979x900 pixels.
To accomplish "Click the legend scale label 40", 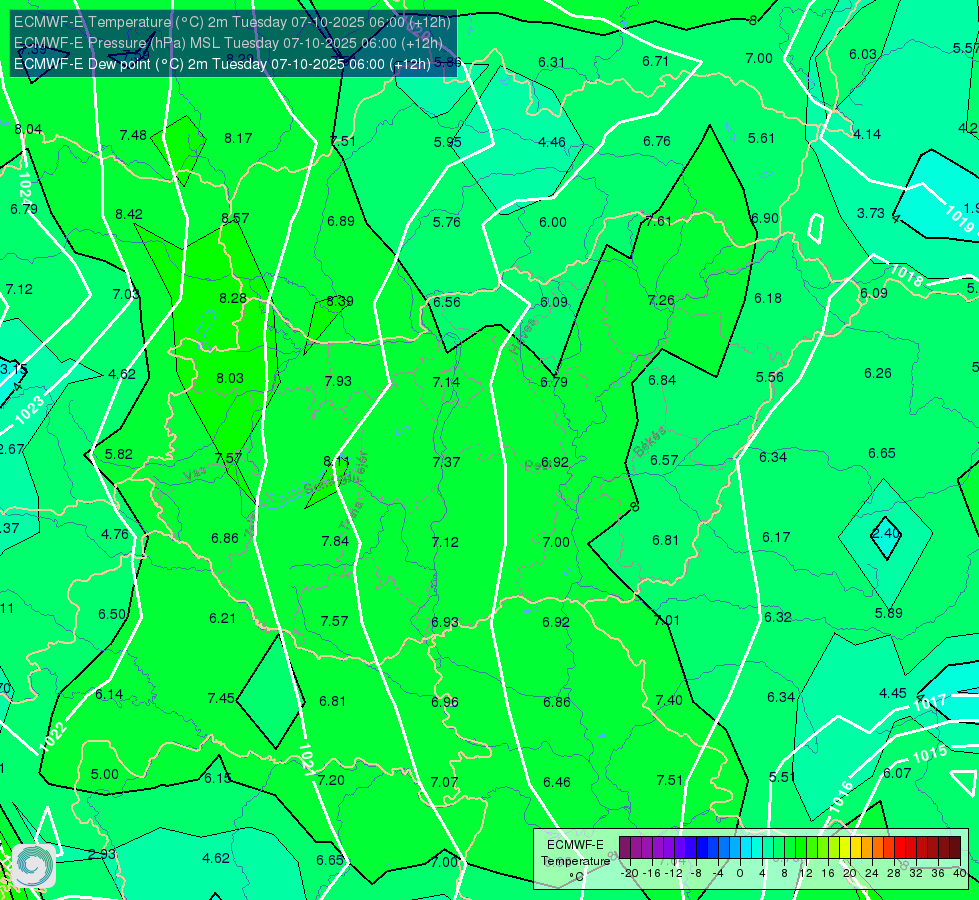I will point(960,873).
